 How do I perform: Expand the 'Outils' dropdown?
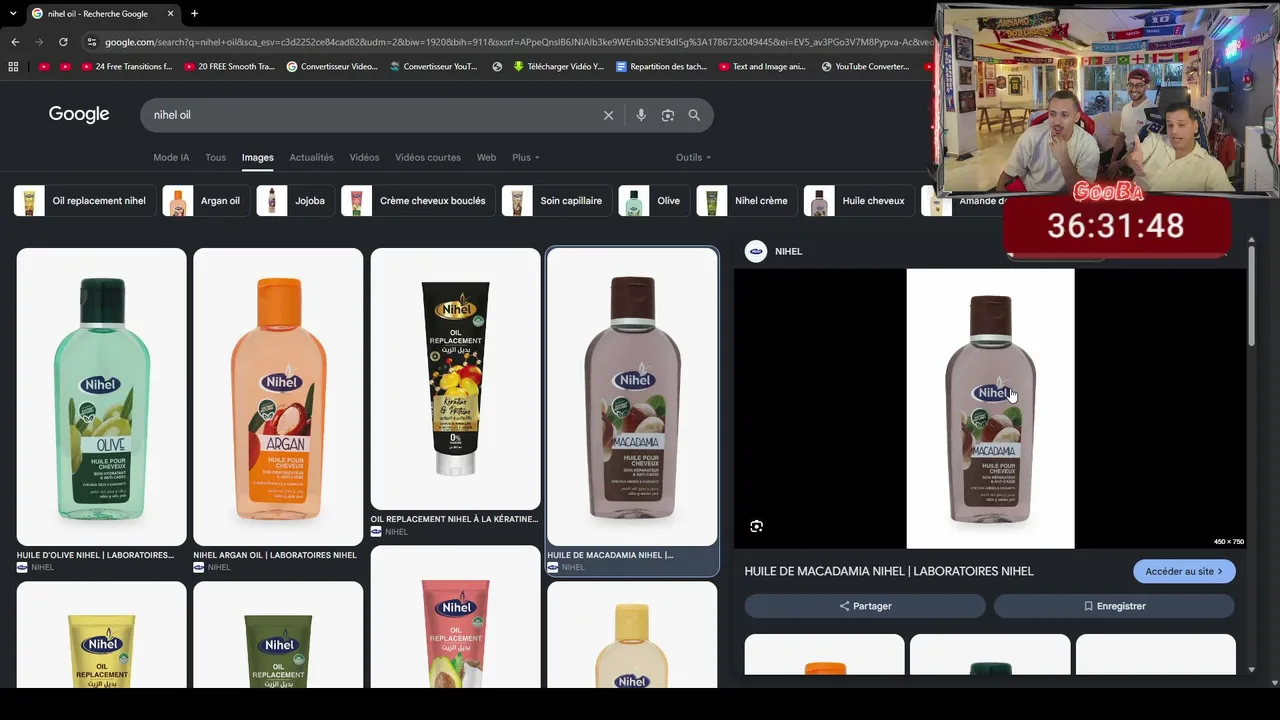(x=693, y=157)
